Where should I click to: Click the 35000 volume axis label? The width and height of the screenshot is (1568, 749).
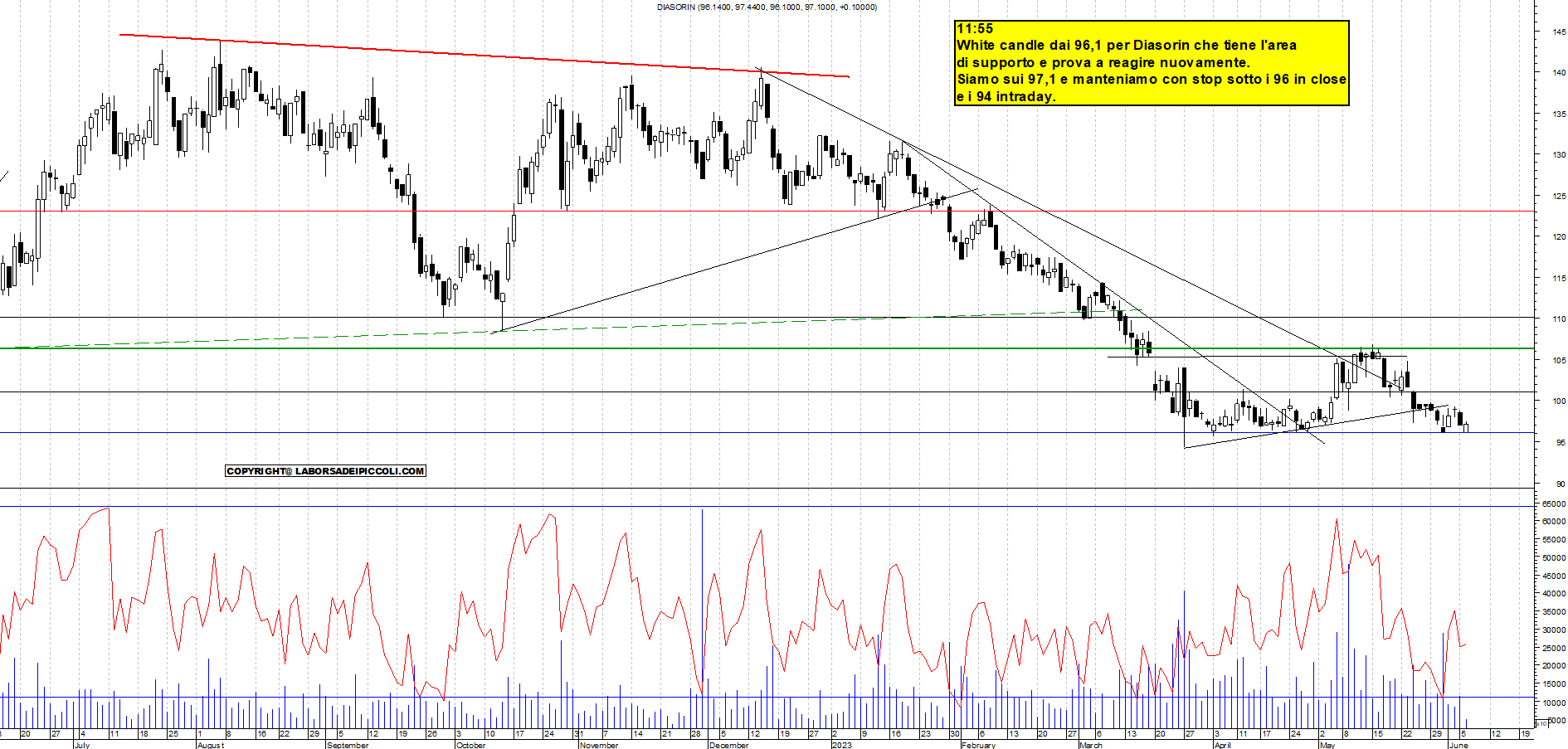1554,612
